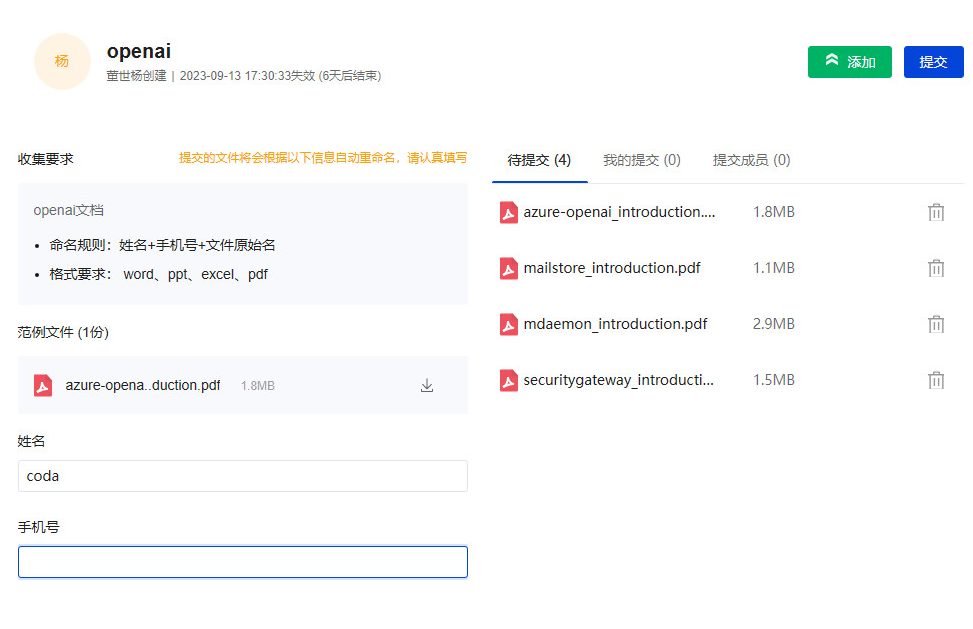This screenshot has height=629, width=973.
Task: Select mailstore_introduction.pdf file name
Action: pyautogui.click(x=612, y=268)
